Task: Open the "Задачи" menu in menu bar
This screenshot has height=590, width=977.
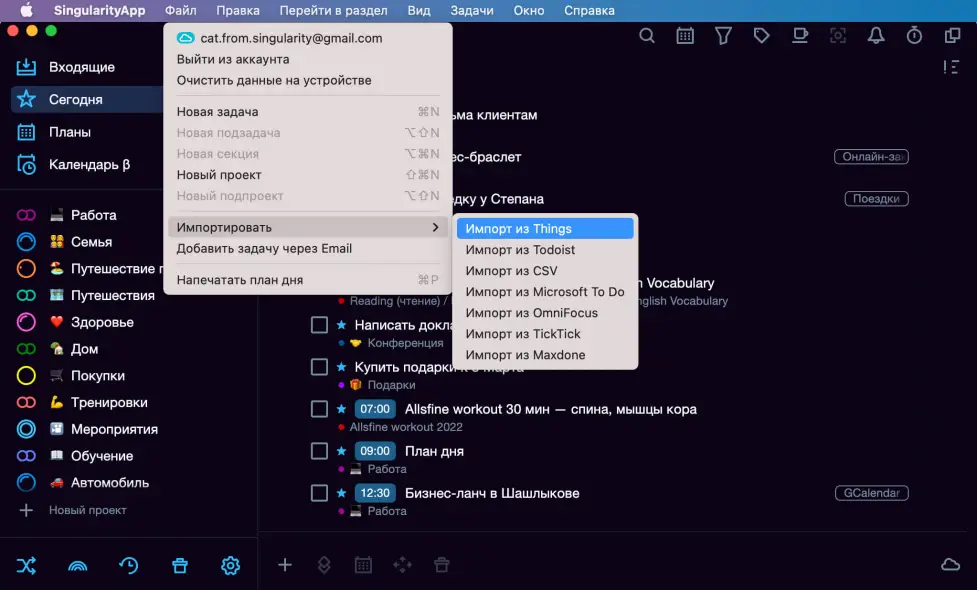Action: point(472,11)
